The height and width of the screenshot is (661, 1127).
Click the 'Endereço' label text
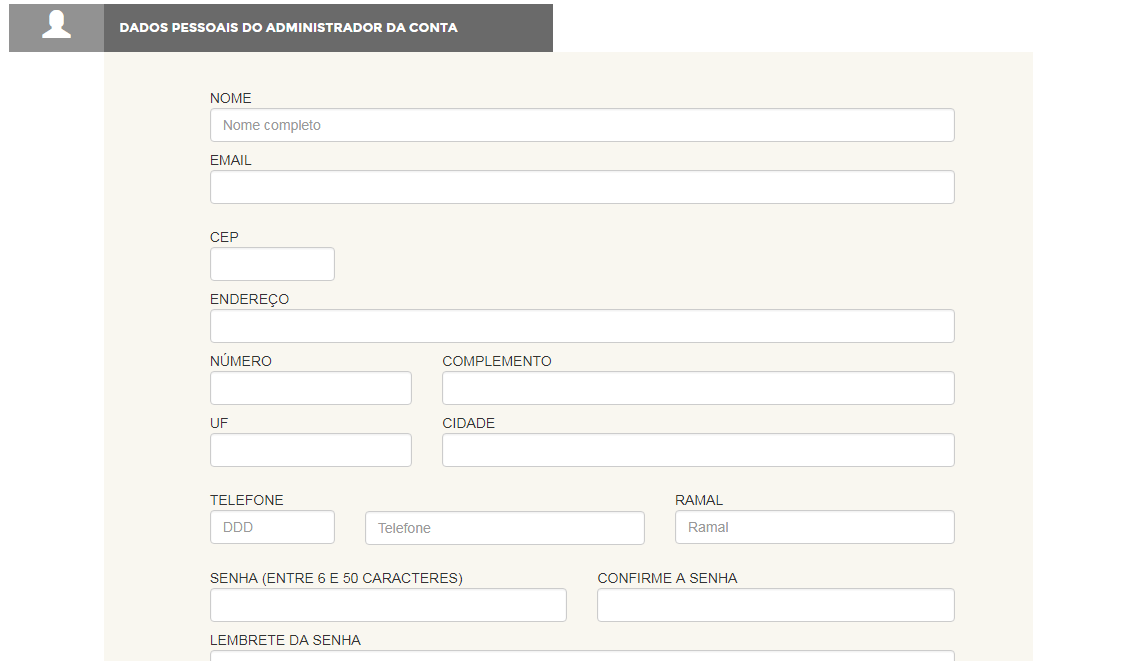[x=249, y=299]
